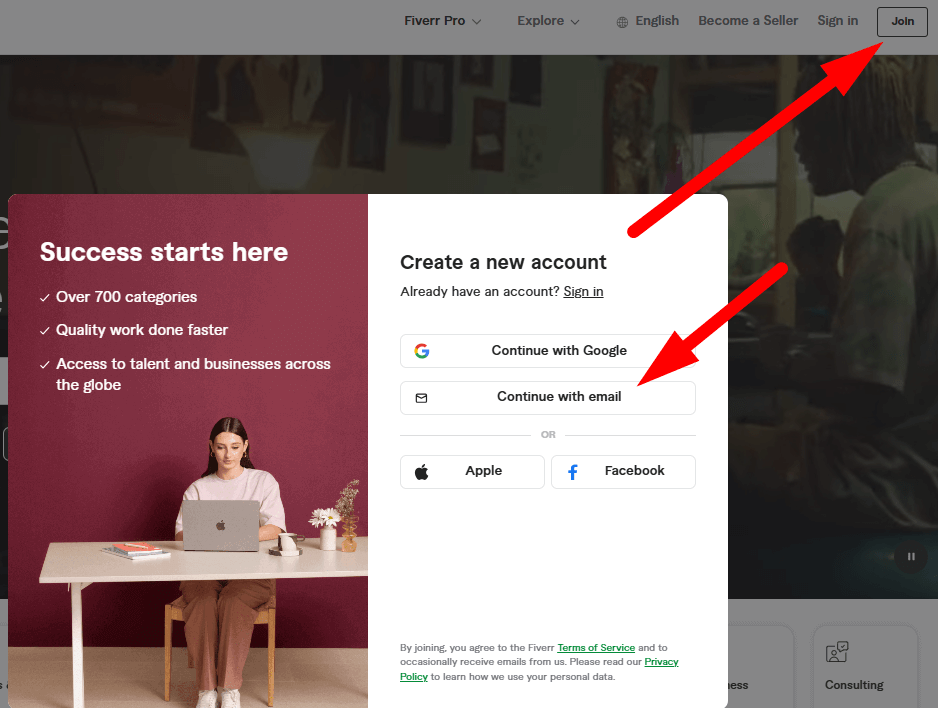Open the Terms of Service link
The width and height of the screenshot is (938, 708).
[x=596, y=648]
